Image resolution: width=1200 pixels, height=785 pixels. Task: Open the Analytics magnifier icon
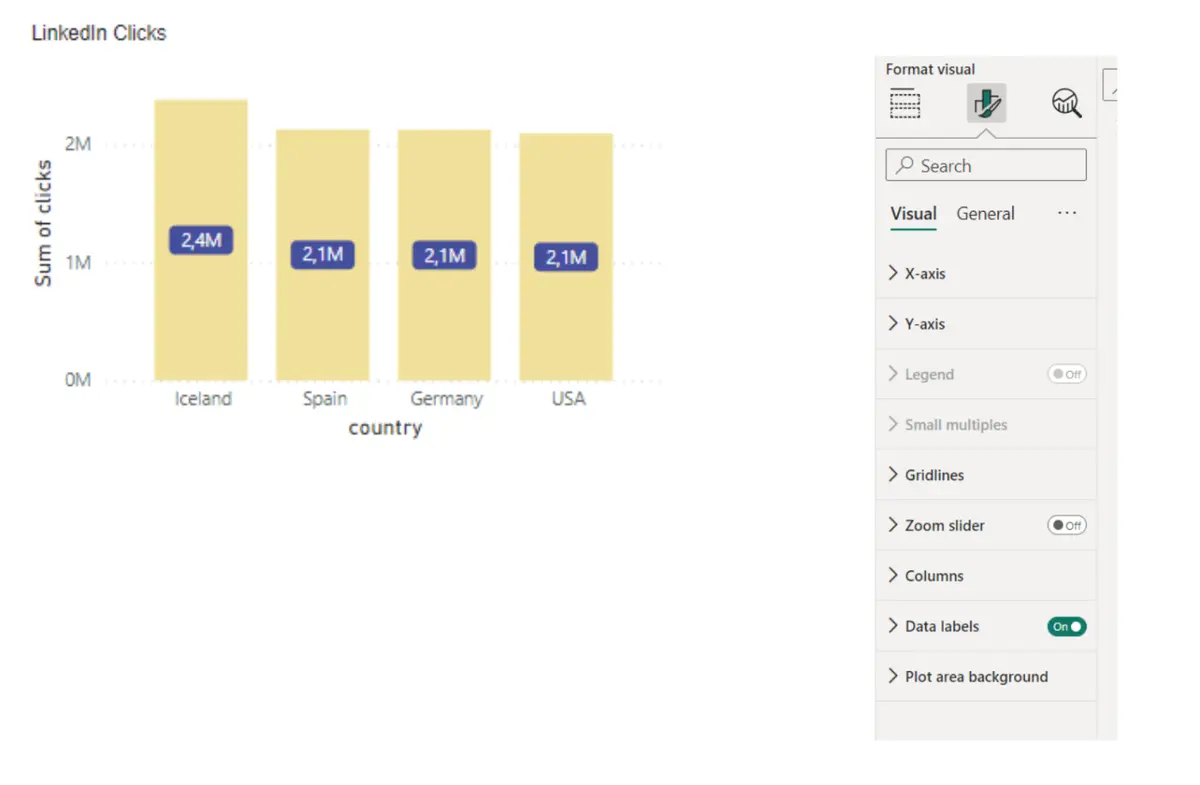tap(1067, 103)
